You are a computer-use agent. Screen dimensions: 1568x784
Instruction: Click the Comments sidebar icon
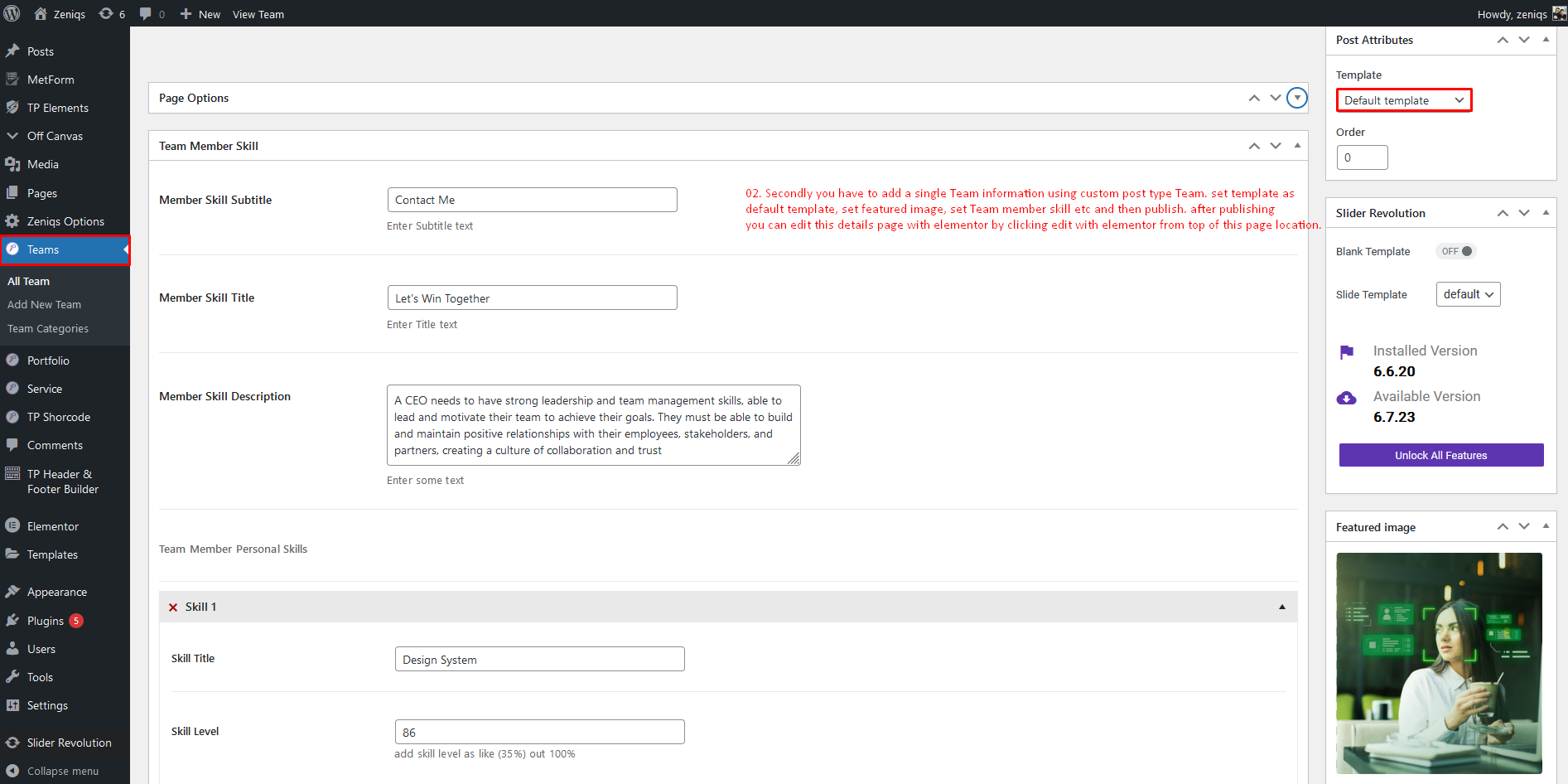pyautogui.click(x=12, y=445)
